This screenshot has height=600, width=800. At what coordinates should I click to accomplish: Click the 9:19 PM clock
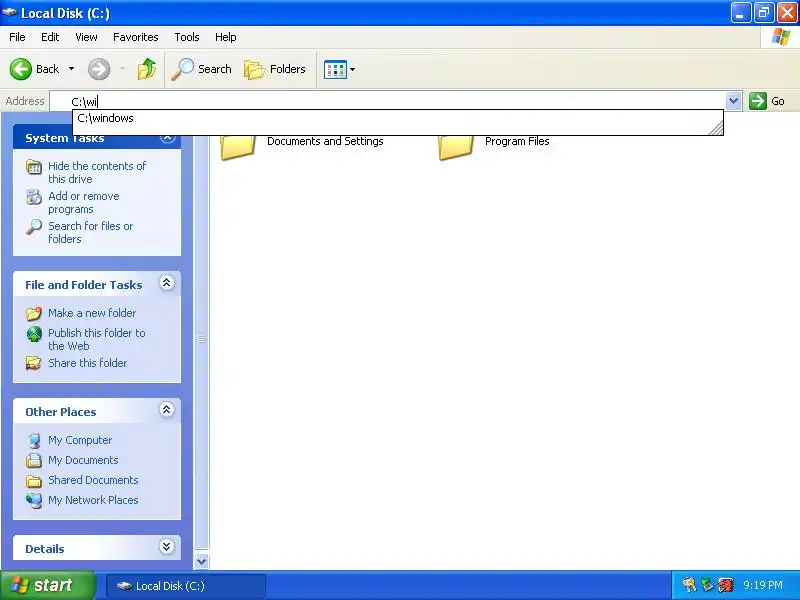[763, 585]
